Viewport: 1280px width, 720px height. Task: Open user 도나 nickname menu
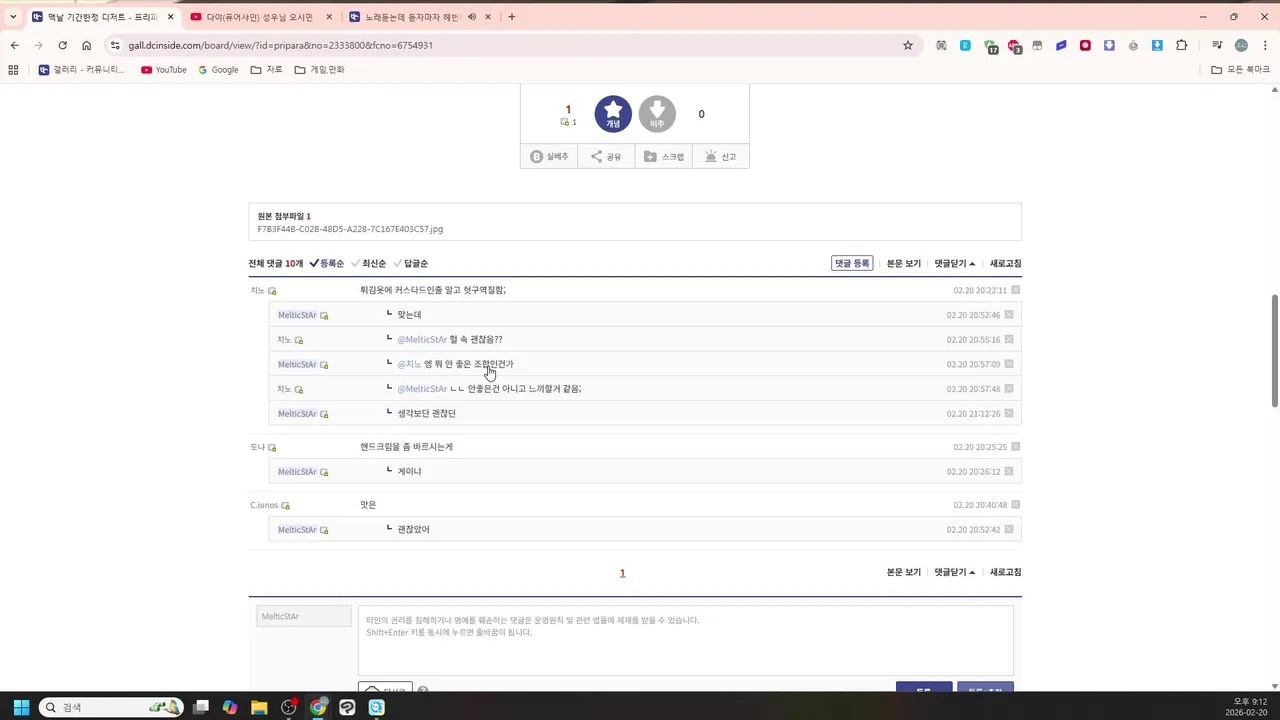click(x=258, y=447)
